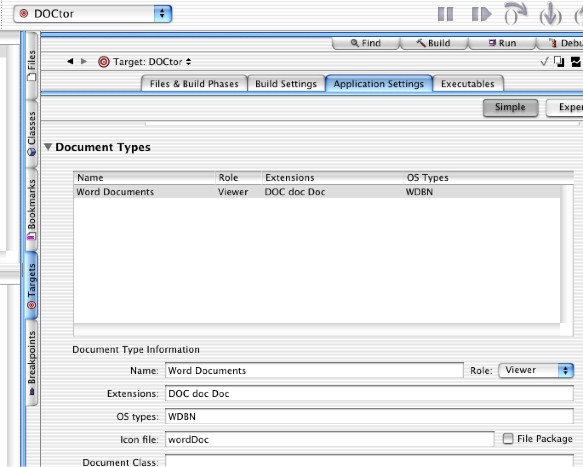Switch to the Build tab

tap(434, 43)
